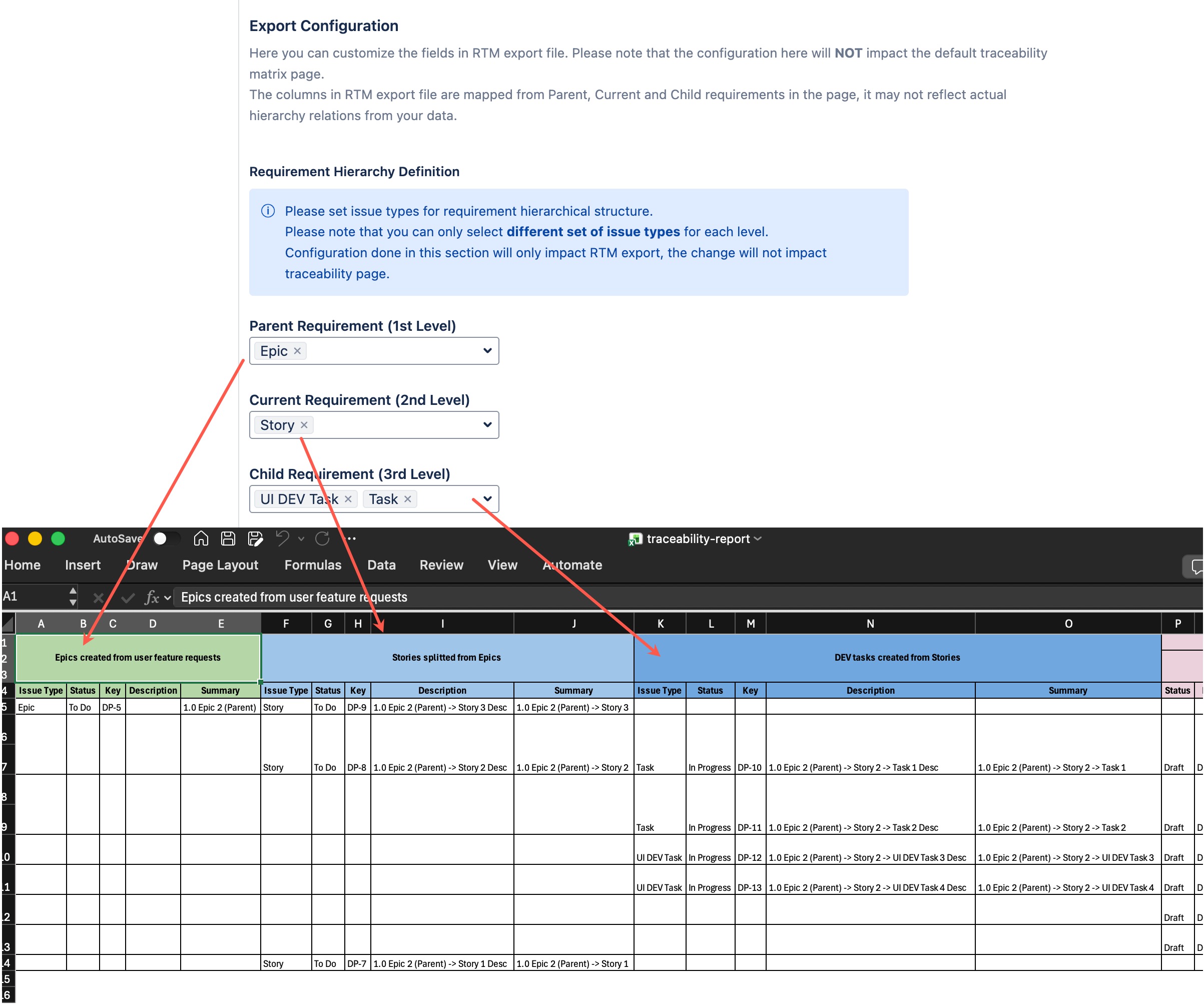
Task: Expand the Child Requirement dropdown arrow
Action: pos(487,499)
